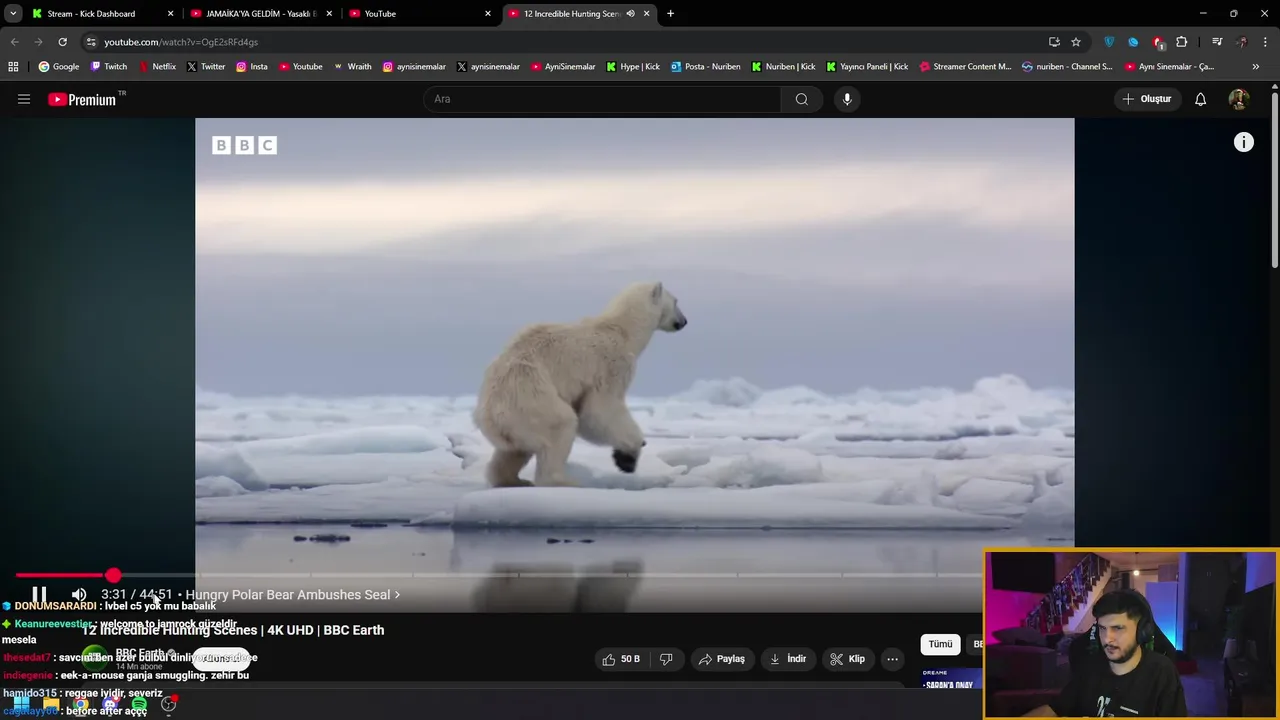Like the video thumbs up
1280x720 pixels.
[x=621, y=659]
